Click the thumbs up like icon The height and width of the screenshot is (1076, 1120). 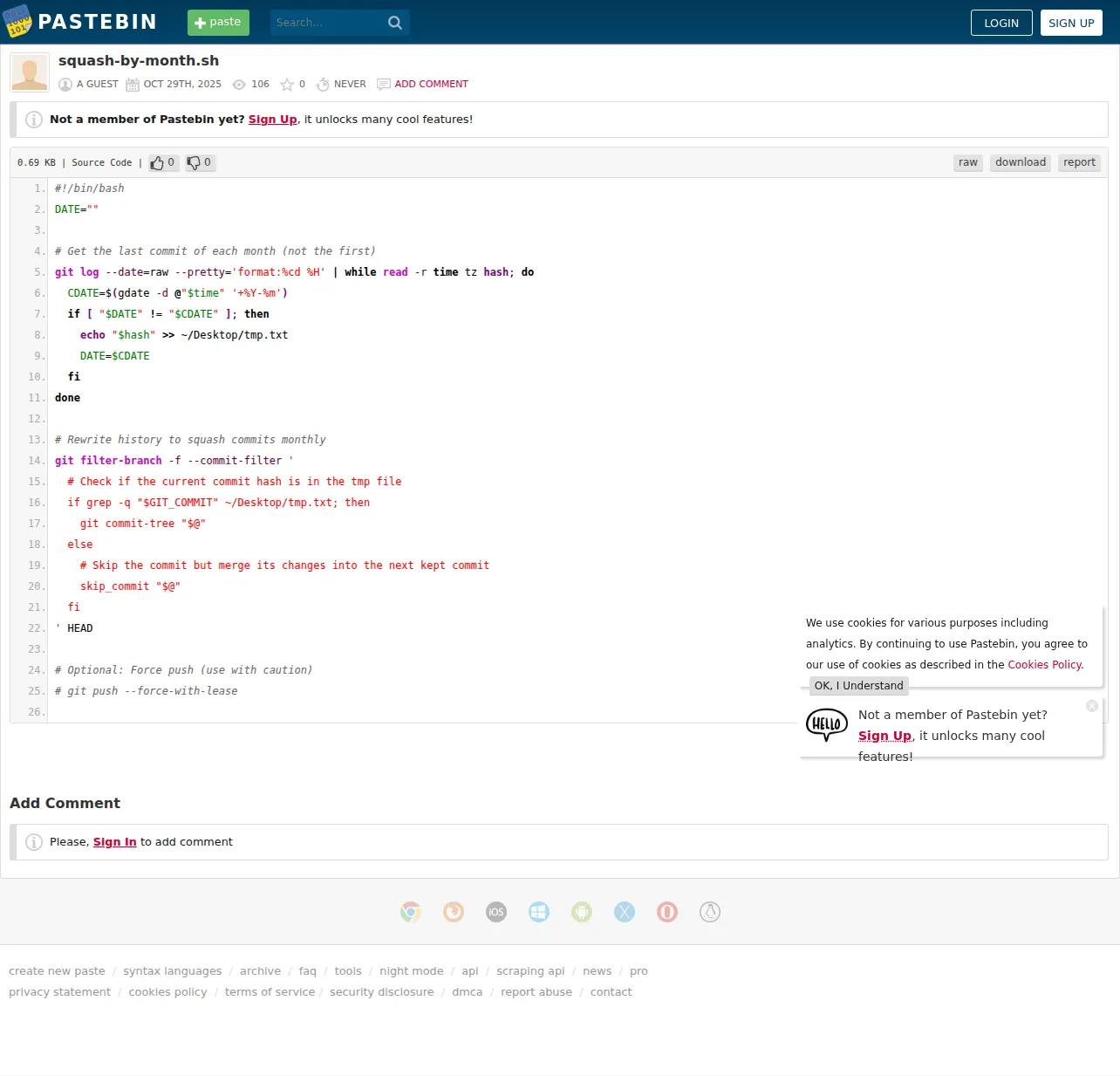(x=157, y=163)
